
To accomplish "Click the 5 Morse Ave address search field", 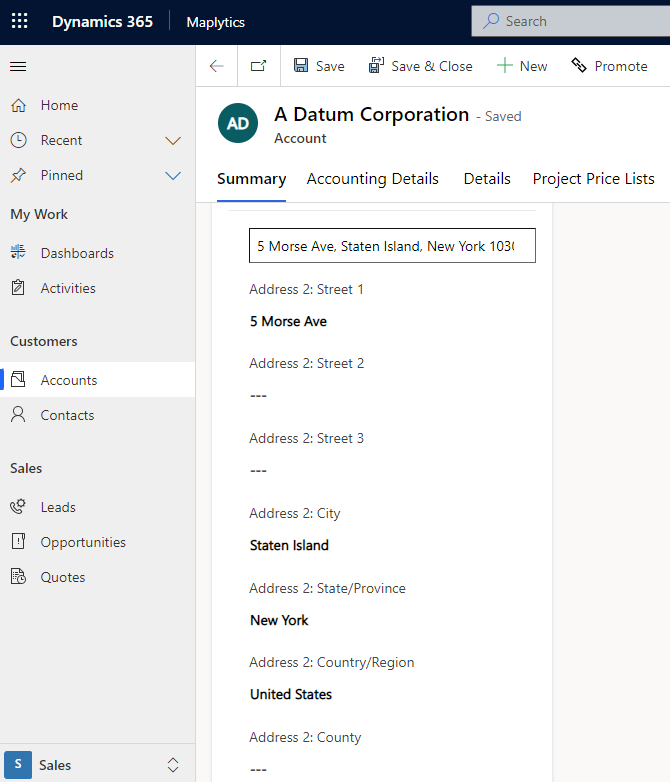I will coord(392,245).
